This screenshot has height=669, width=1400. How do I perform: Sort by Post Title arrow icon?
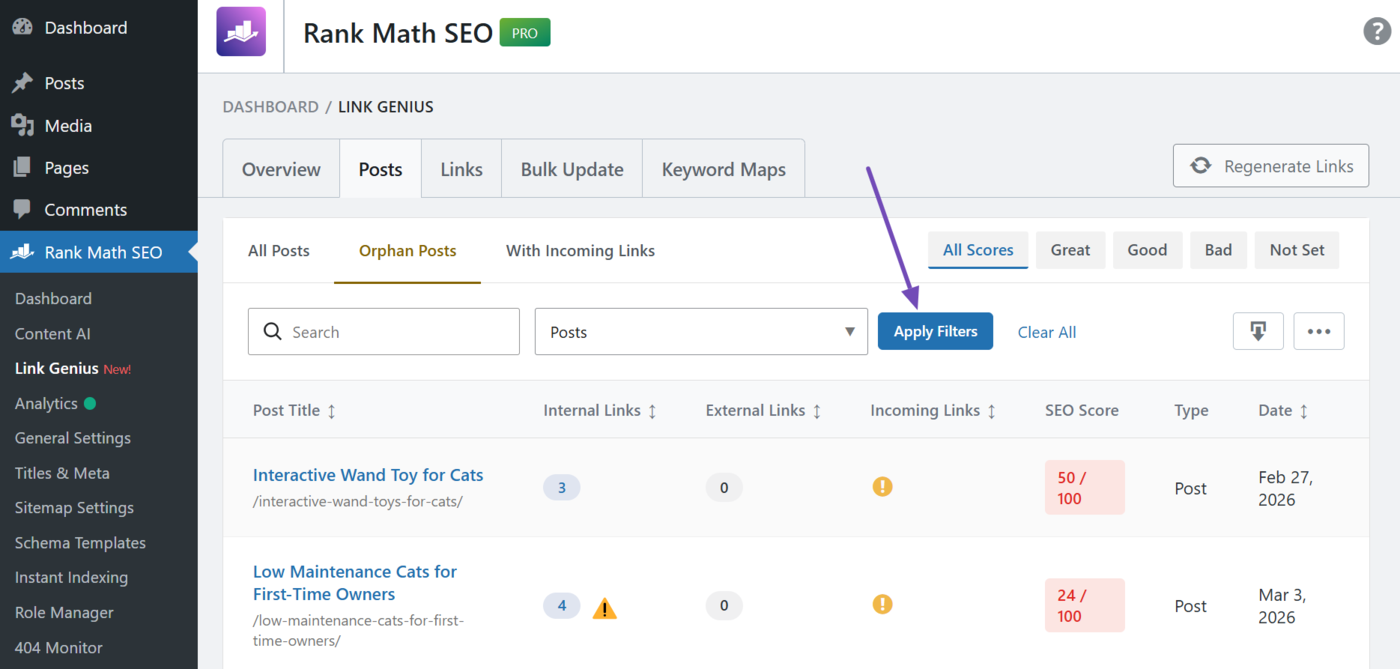tap(332, 411)
